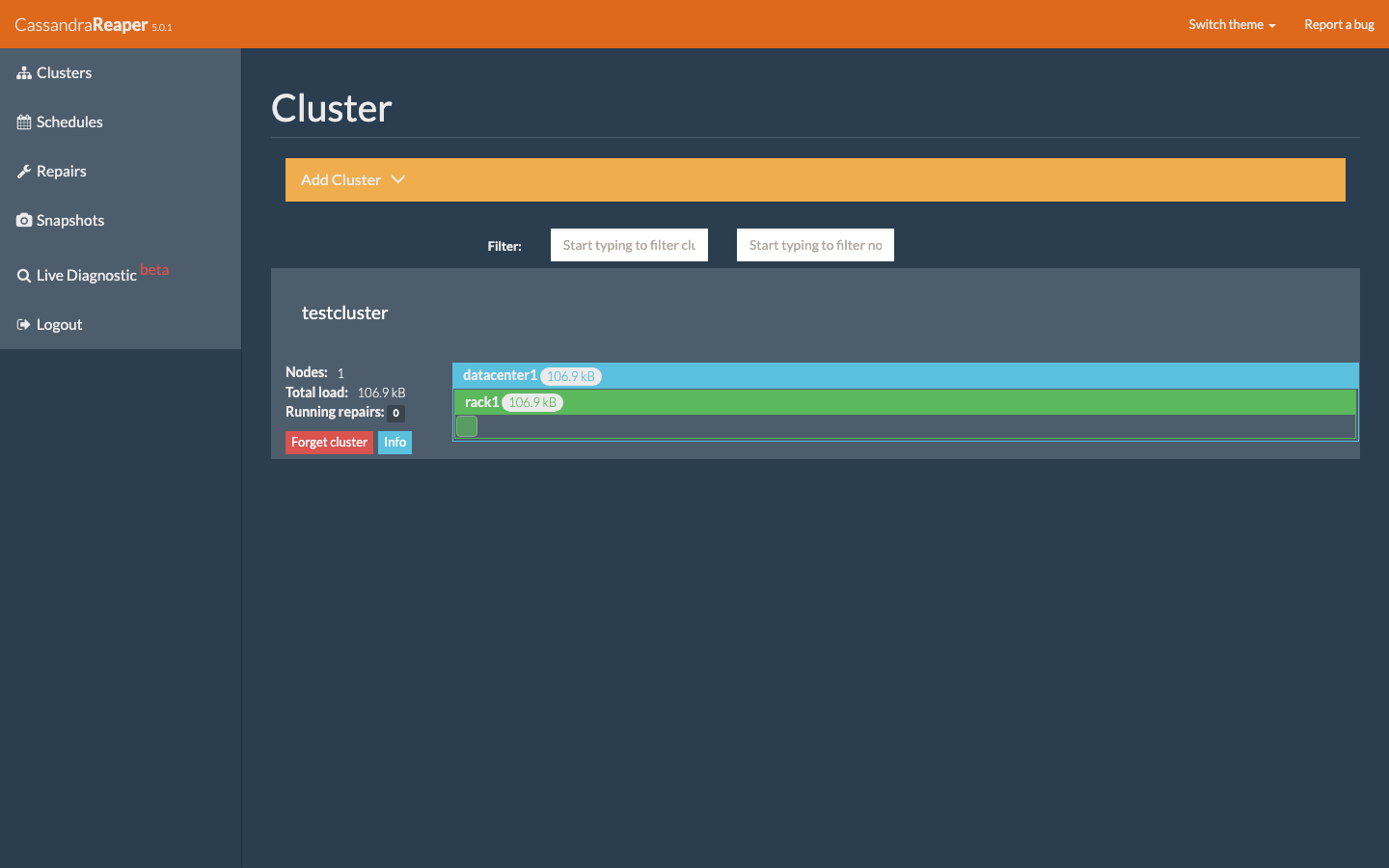This screenshot has height=868, width=1389.
Task: Click Report a bug link
Action: [1339, 24]
